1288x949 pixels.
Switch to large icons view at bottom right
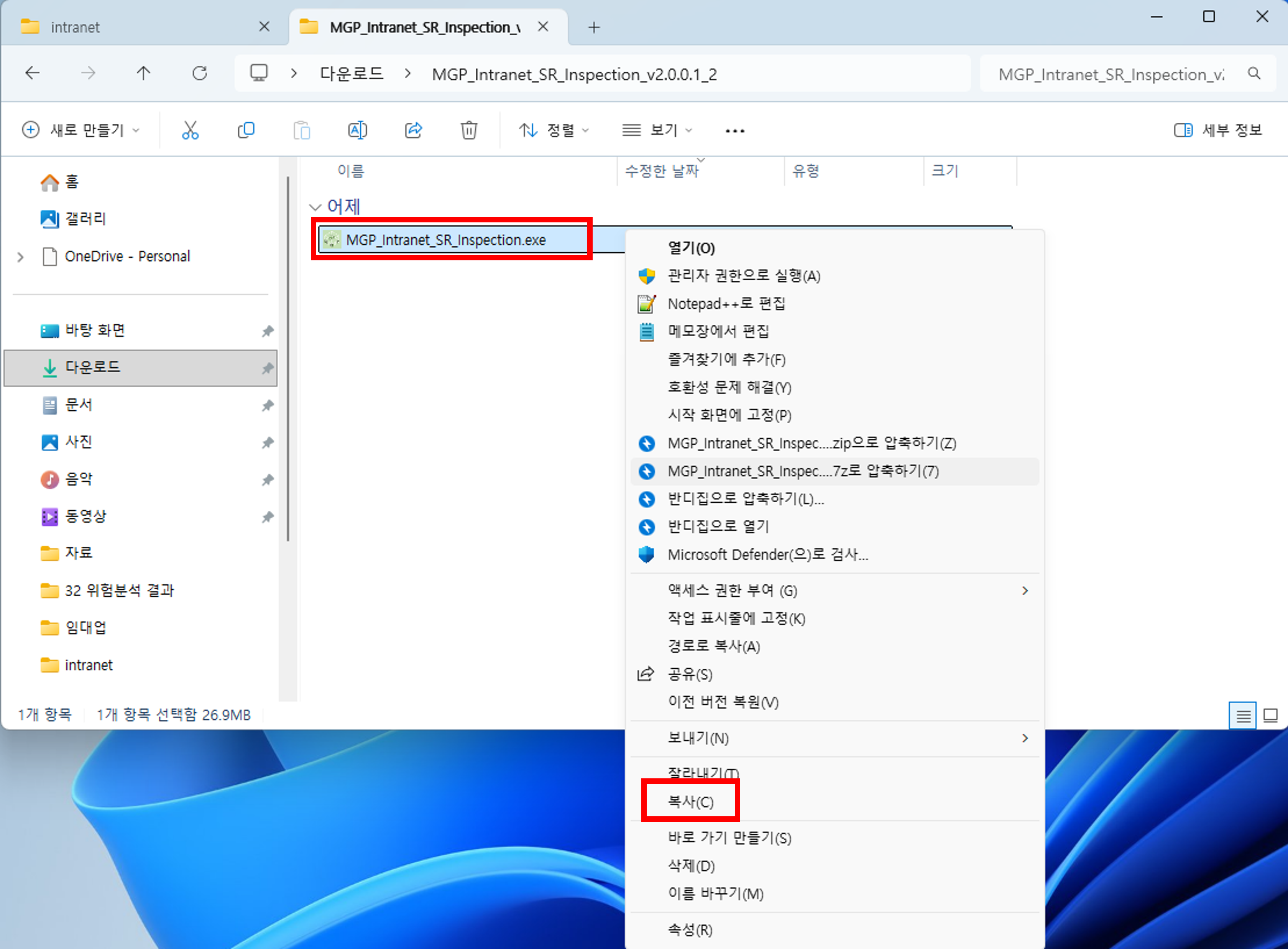tap(1270, 715)
